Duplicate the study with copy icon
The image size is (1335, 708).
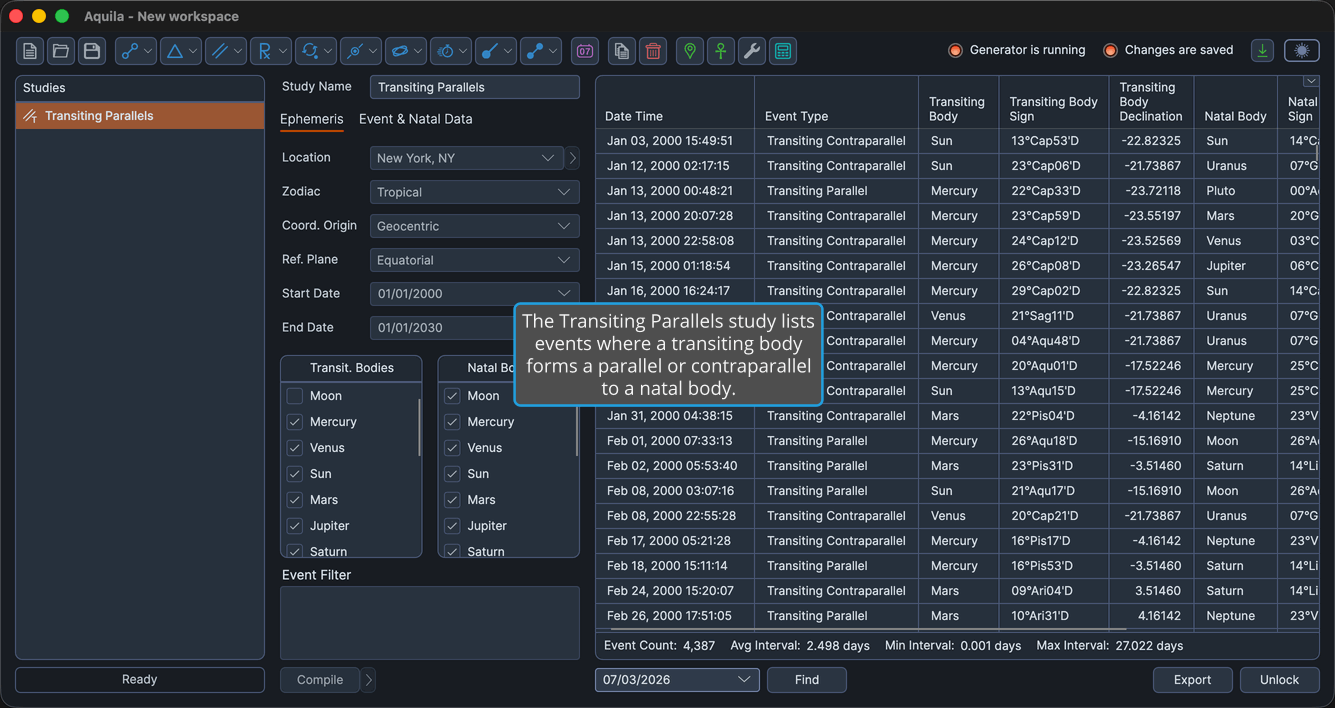[x=622, y=51]
